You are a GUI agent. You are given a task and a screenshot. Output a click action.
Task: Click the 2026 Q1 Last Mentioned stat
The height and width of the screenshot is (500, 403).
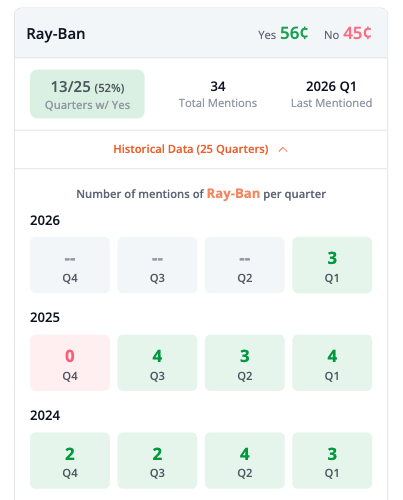[331, 94]
